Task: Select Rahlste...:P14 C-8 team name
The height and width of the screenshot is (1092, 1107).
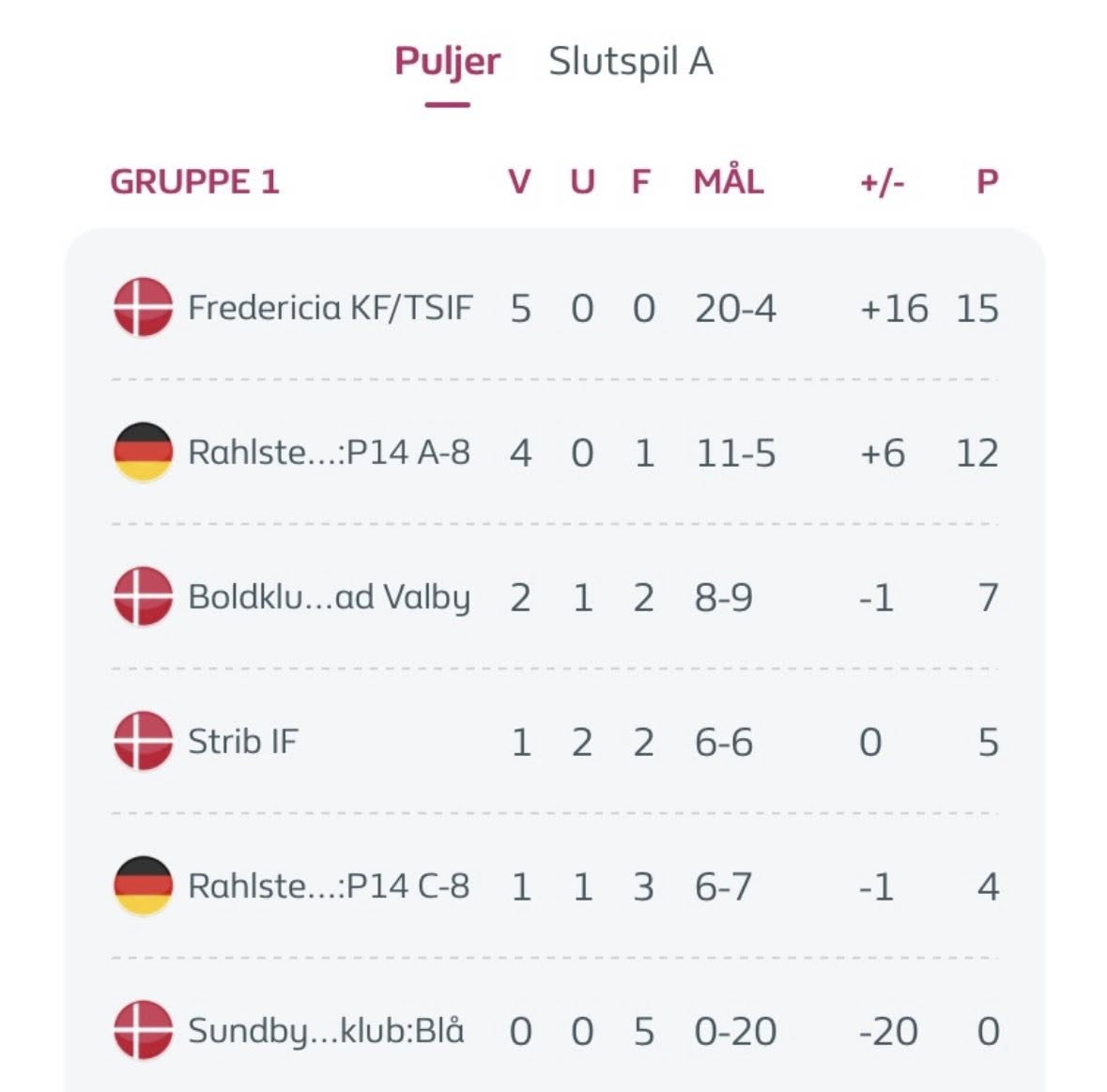Action: click(x=329, y=886)
